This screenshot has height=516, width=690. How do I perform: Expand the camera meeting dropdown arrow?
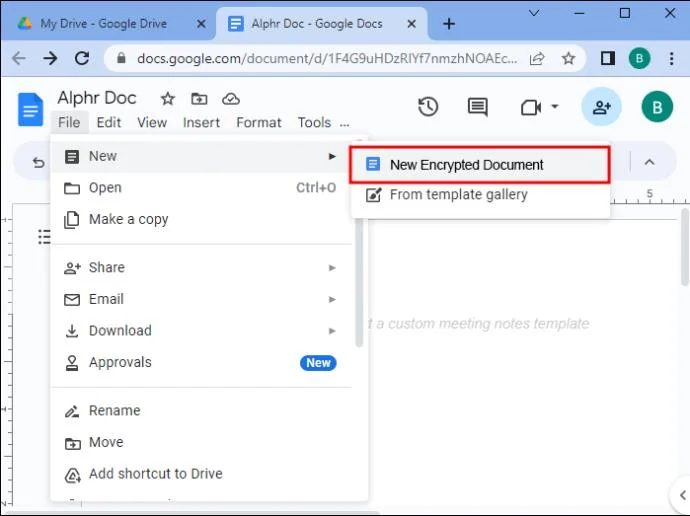[x=555, y=106]
